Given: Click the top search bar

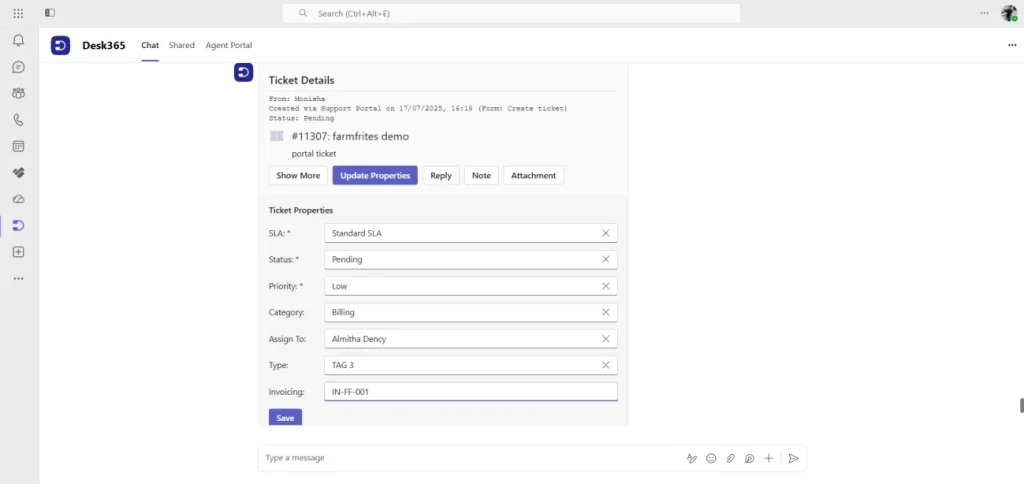Looking at the screenshot, I should click(511, 13).
